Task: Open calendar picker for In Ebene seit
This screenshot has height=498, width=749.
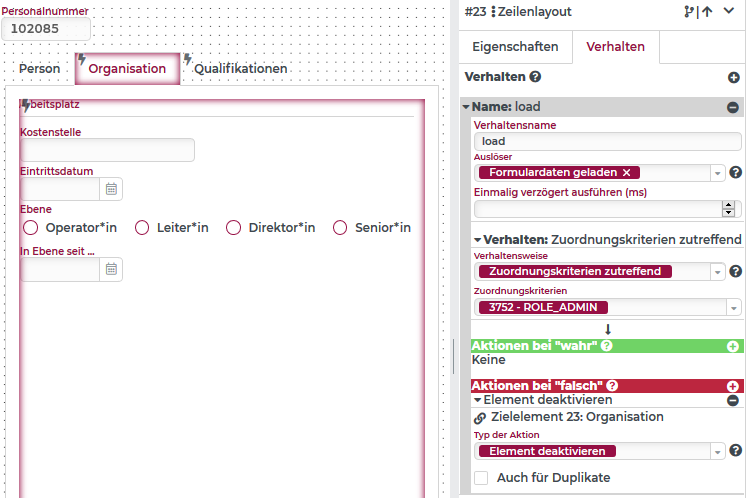Action: click(112, 269)
